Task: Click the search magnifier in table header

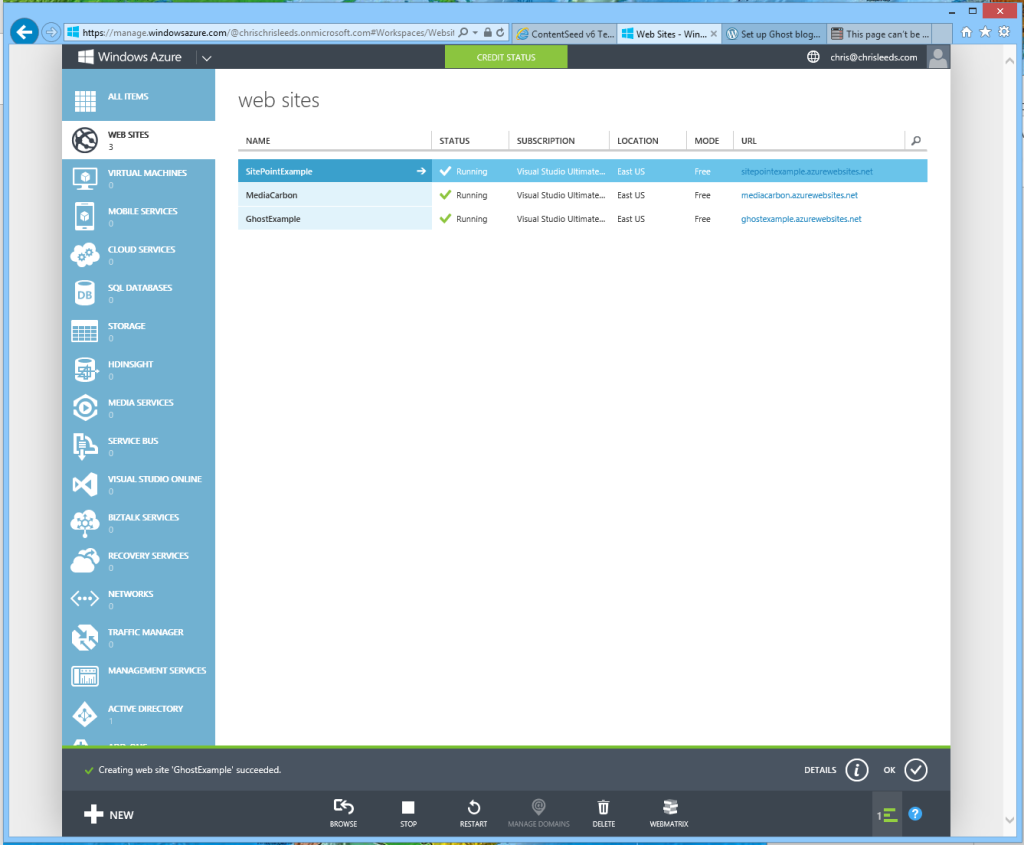Action: click(x=915, y=141)
